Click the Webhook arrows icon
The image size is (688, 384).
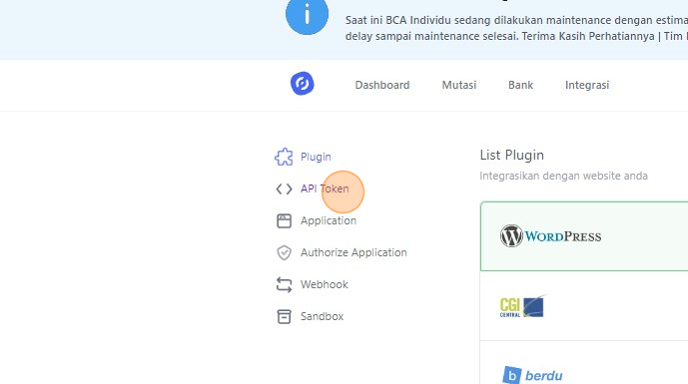click(x=284, y=285)
